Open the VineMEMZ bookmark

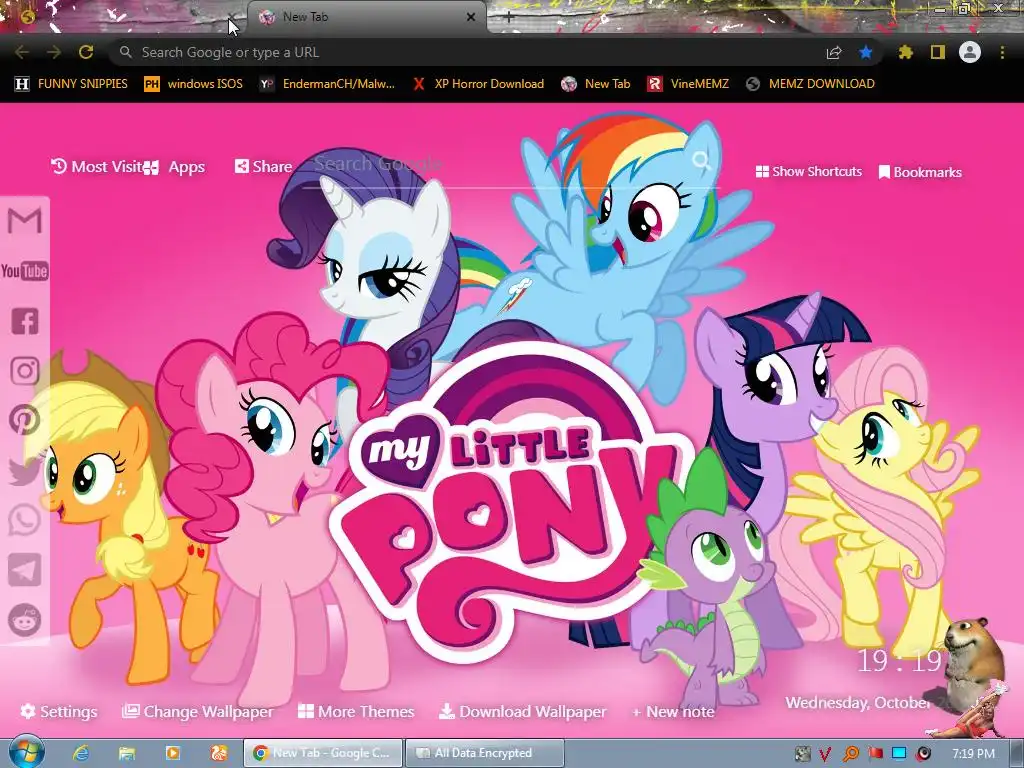pyautogui.click(x=688, y=84)
